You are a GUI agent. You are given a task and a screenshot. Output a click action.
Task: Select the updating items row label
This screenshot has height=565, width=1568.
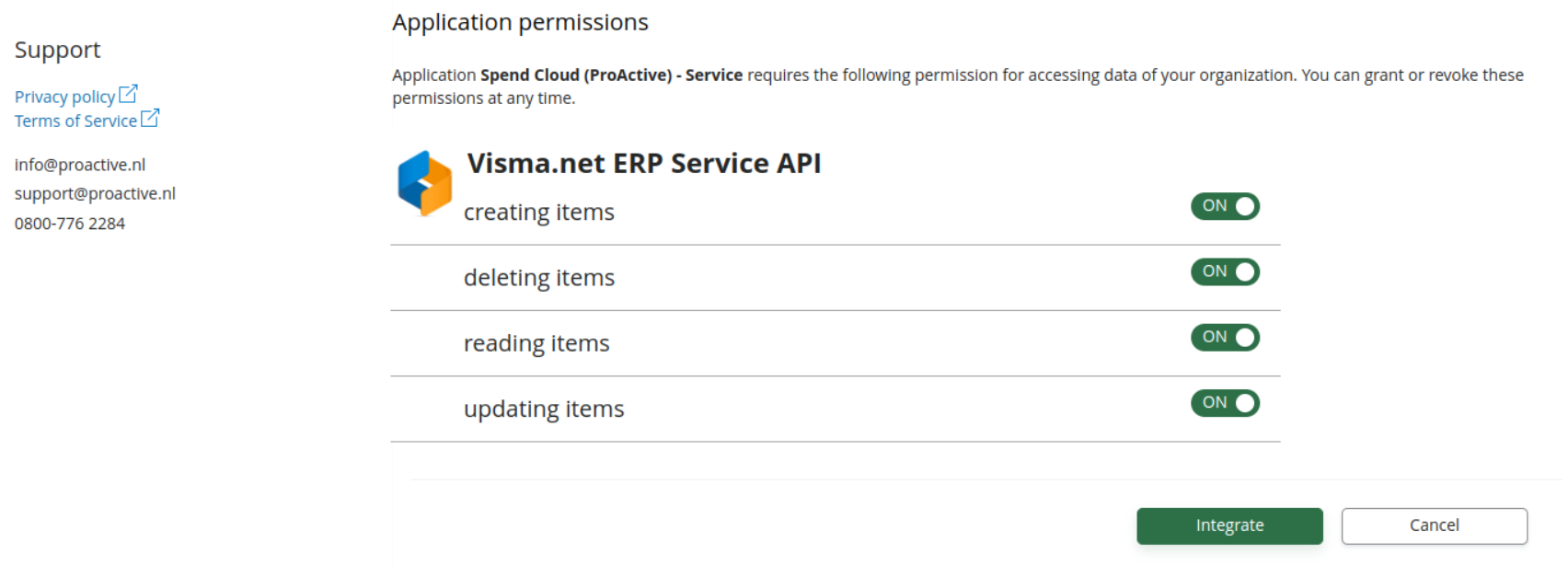[x=544, y=409]
